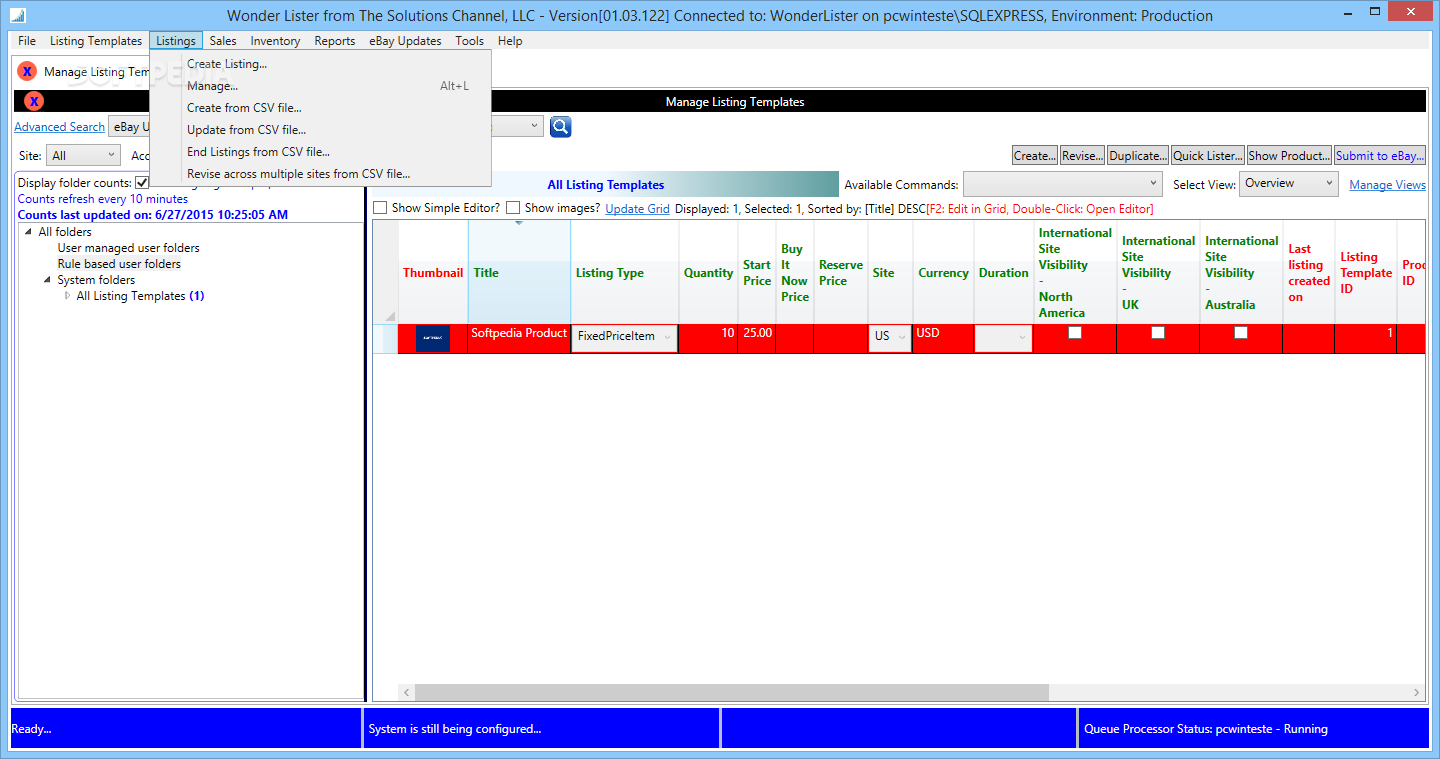The width and height of the screenshot is (1440, 759).
Task: Select Revise across multiple sites from CSV file
Action: click(320, 174)
